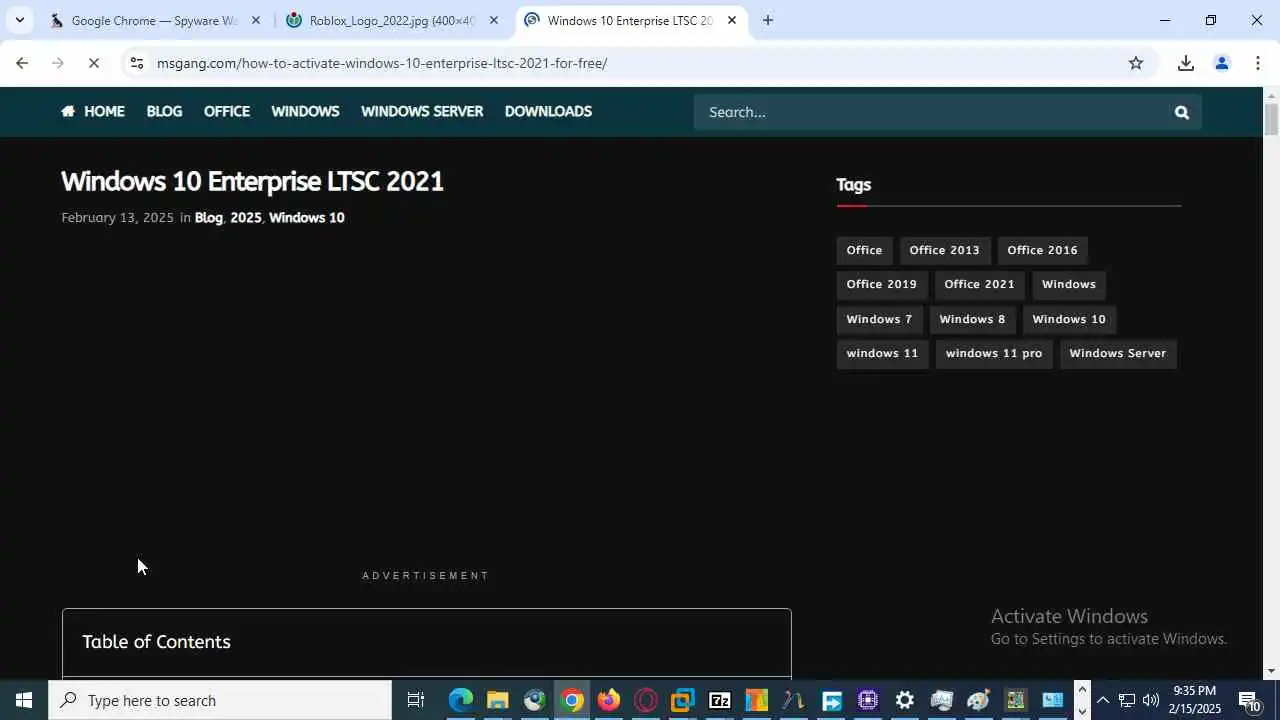Open the volume tray icon
The height and width of the screenshot is (720, 1280).
coord(1151,700)
